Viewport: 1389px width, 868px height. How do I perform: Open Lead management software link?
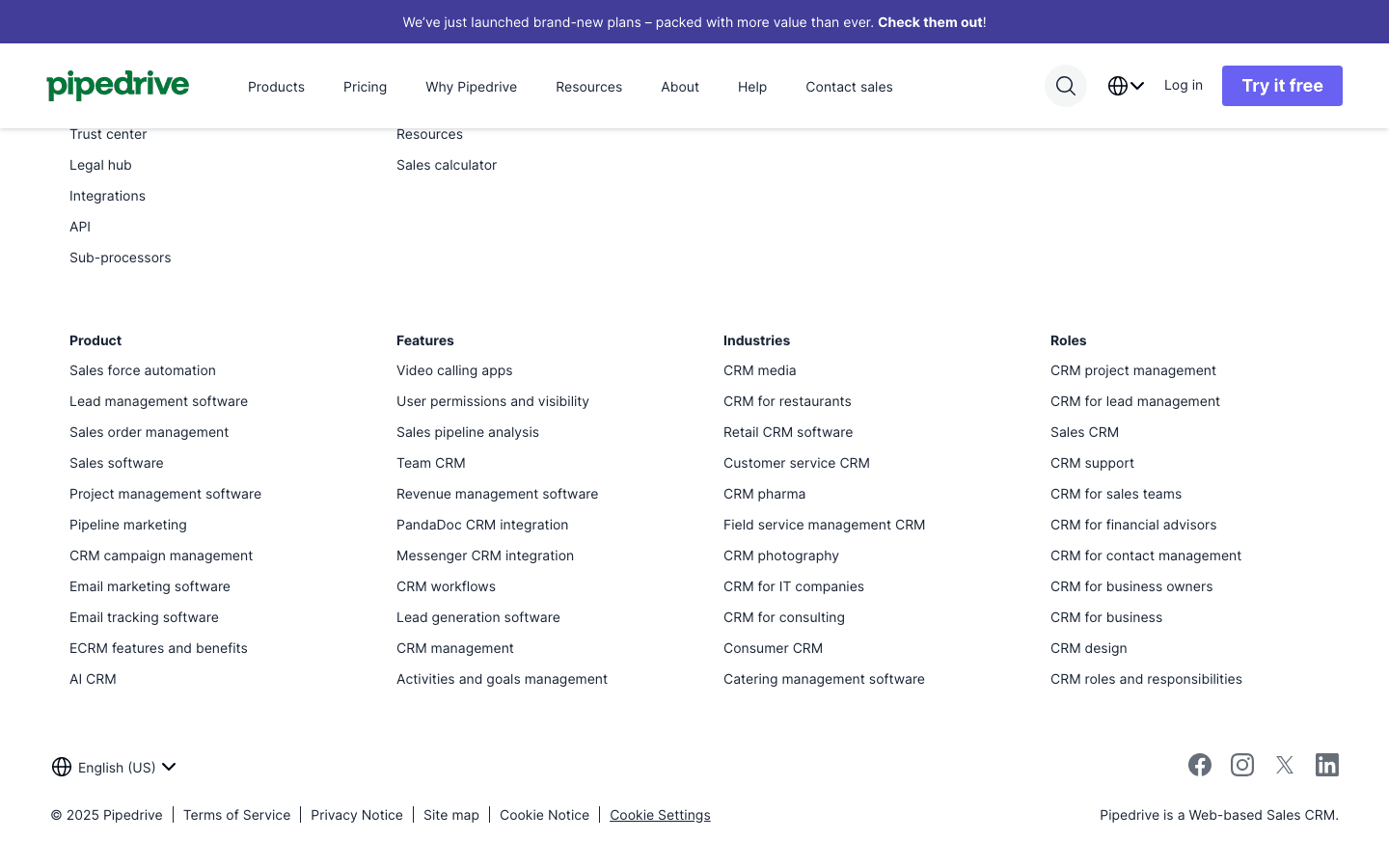pyautogui.click(x=158, y=401)
